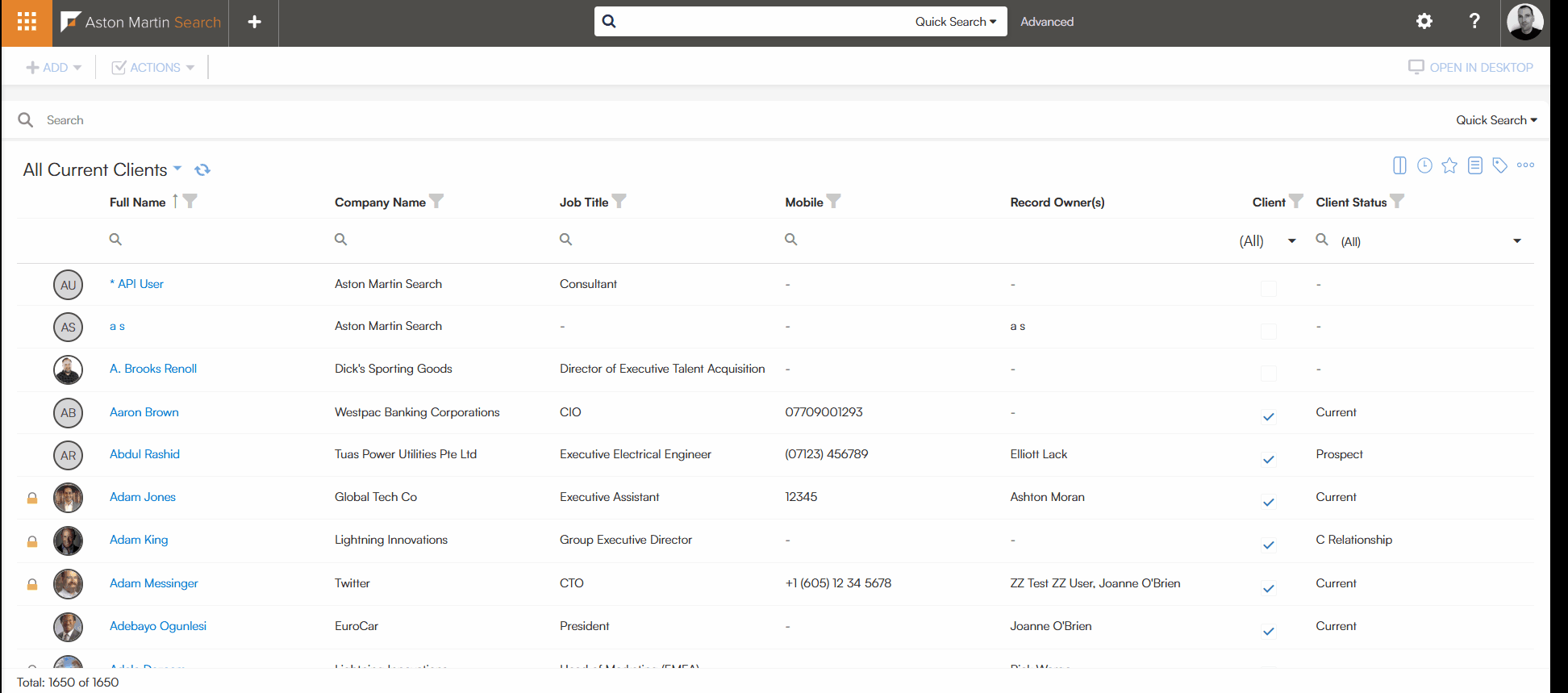Screen dimensions: 1568x693
Task: Click the magnifier in the top search bar
Action: click(x=609, y=22)
